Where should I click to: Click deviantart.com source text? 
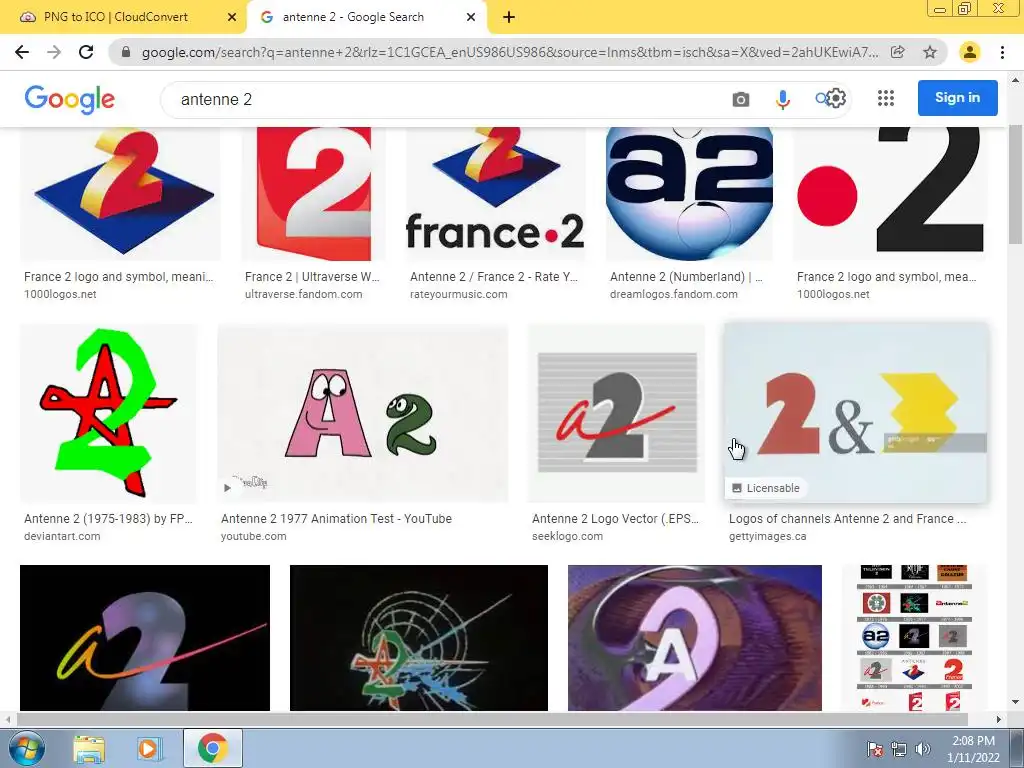(x=62, y=536)
